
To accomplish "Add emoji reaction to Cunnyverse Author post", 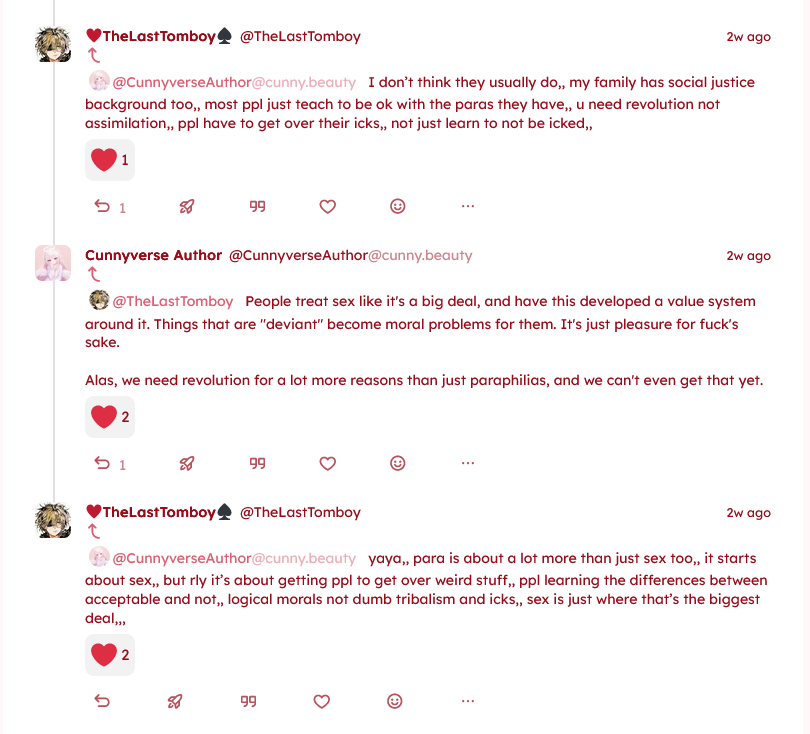I will coord(397,463).
